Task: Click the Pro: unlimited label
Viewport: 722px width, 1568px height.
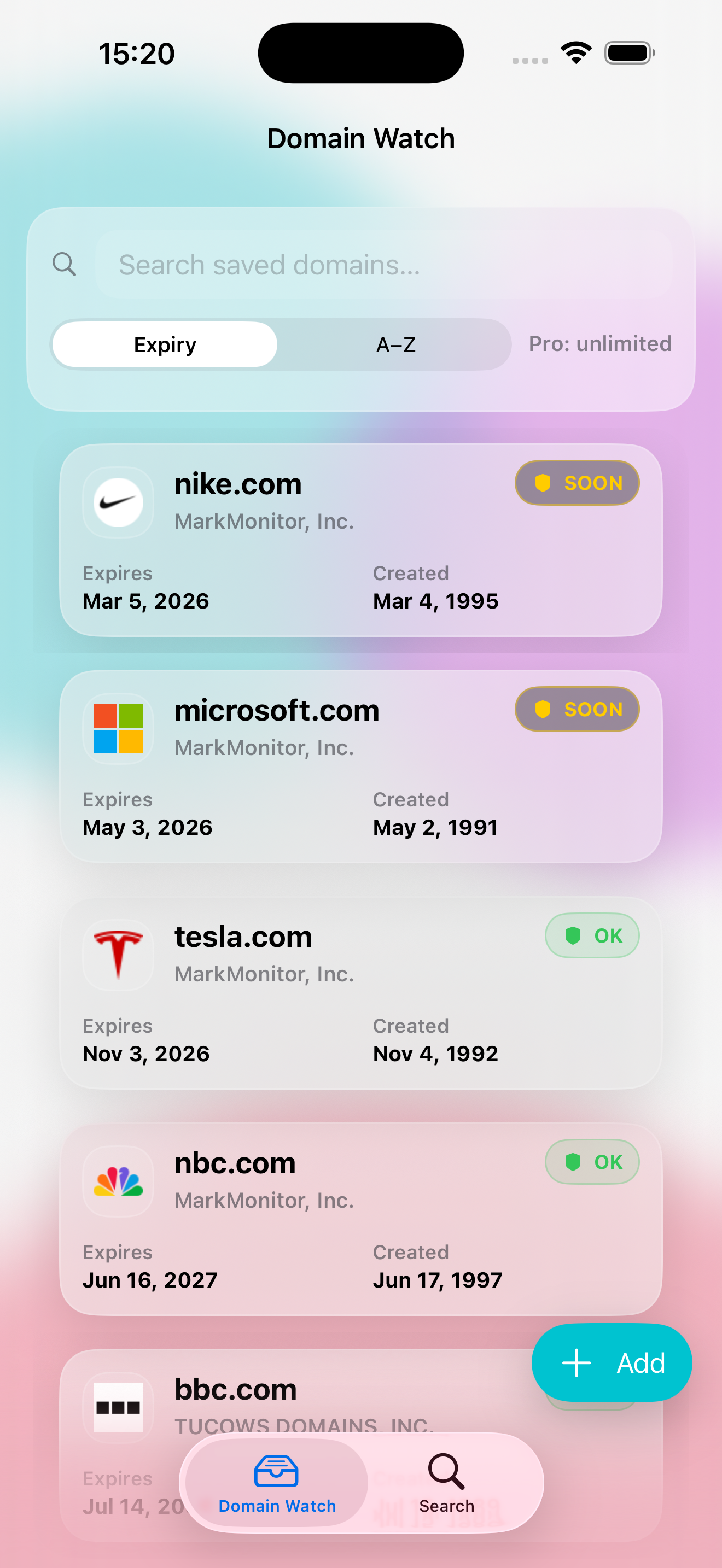Action: (x=600, y=344)
